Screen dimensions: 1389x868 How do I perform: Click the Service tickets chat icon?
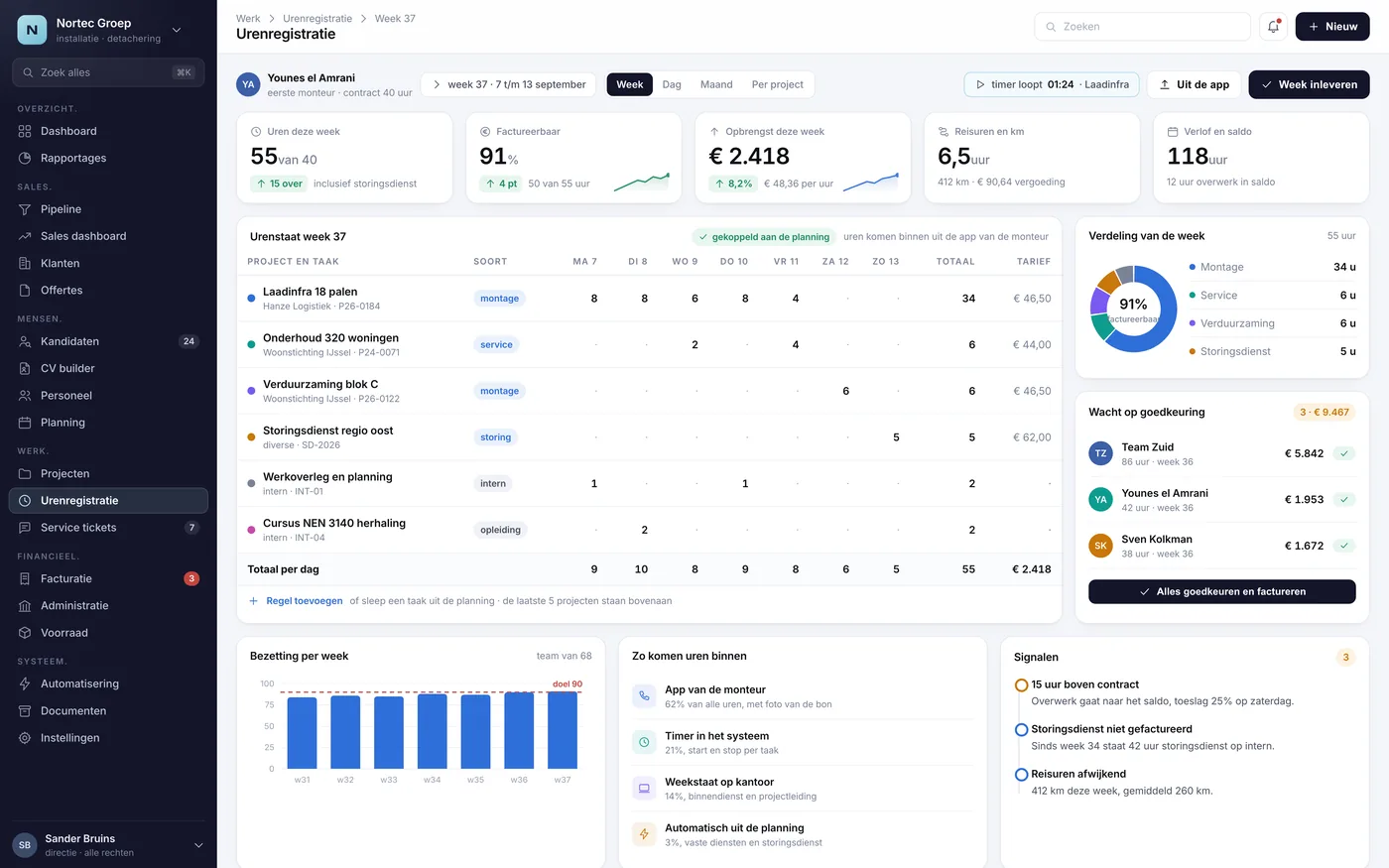click(25, 528)
